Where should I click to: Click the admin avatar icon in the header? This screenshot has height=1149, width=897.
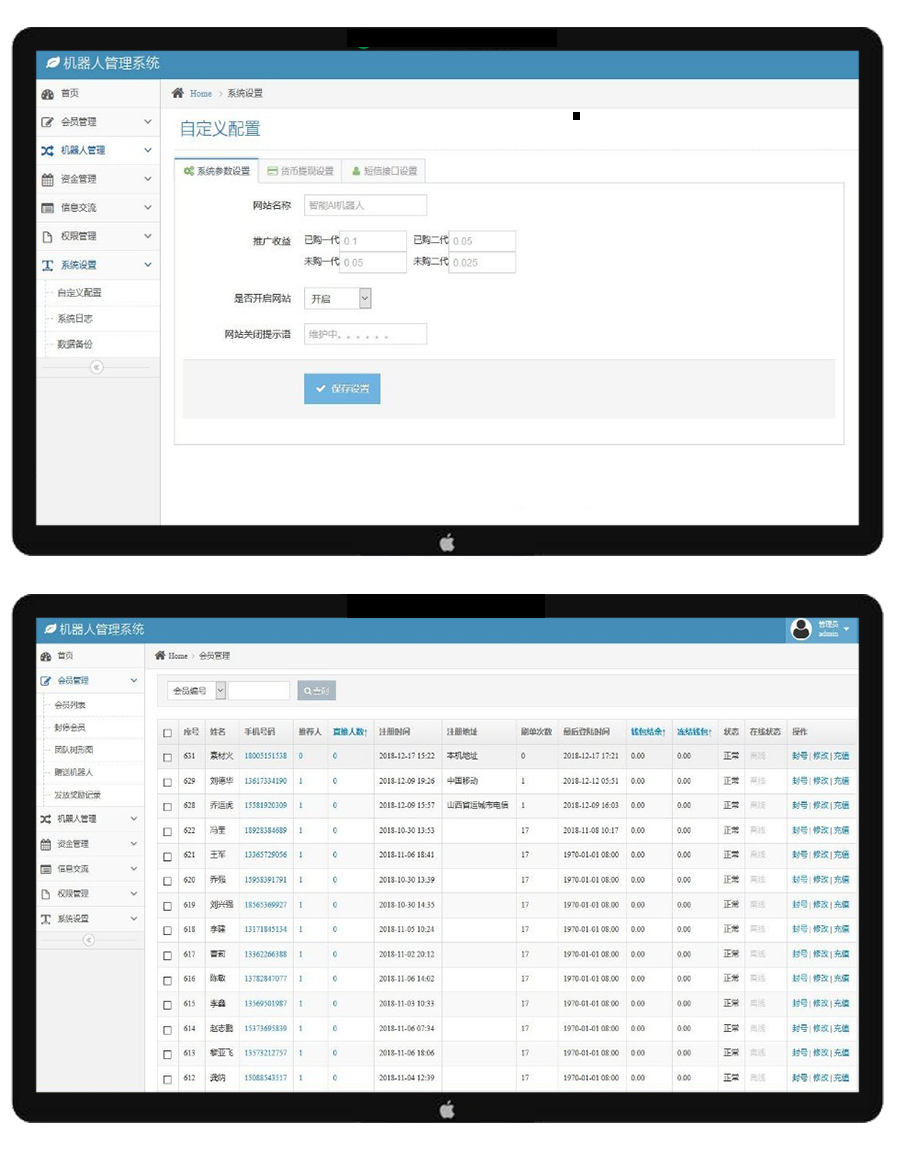tap(801, 629)
